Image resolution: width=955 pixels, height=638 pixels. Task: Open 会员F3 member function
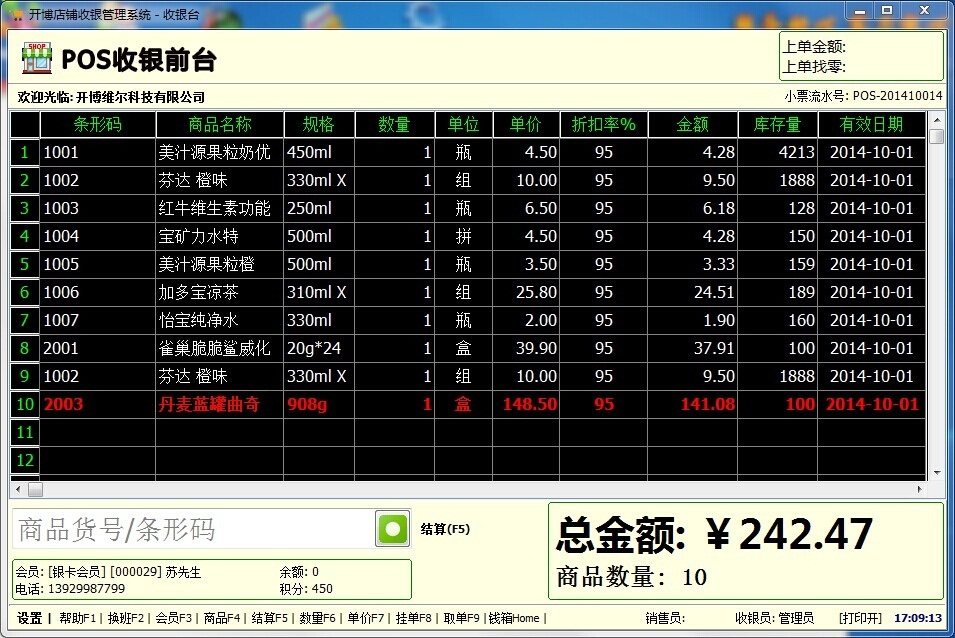pos(174,619)
